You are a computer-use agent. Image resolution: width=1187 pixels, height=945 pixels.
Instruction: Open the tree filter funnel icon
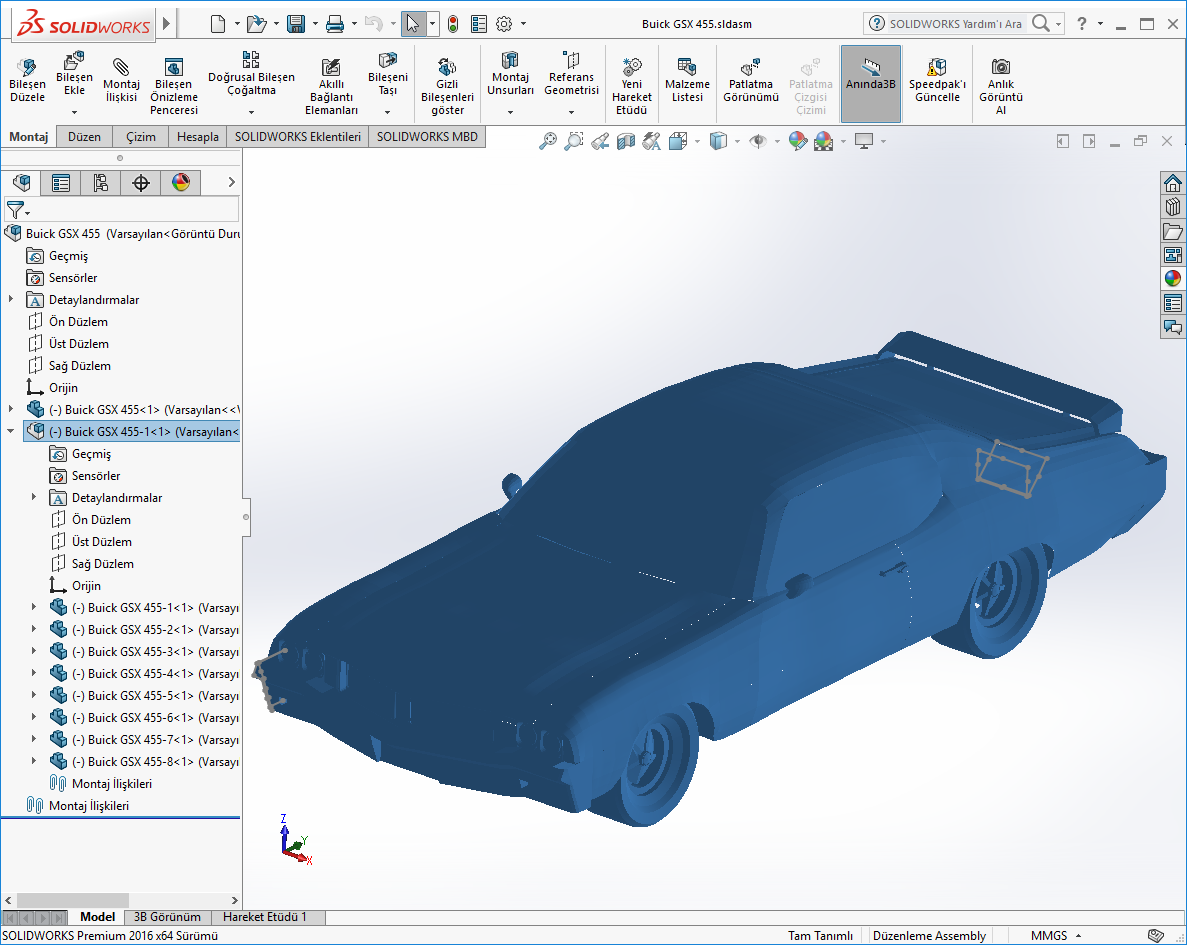click(15, 209)
